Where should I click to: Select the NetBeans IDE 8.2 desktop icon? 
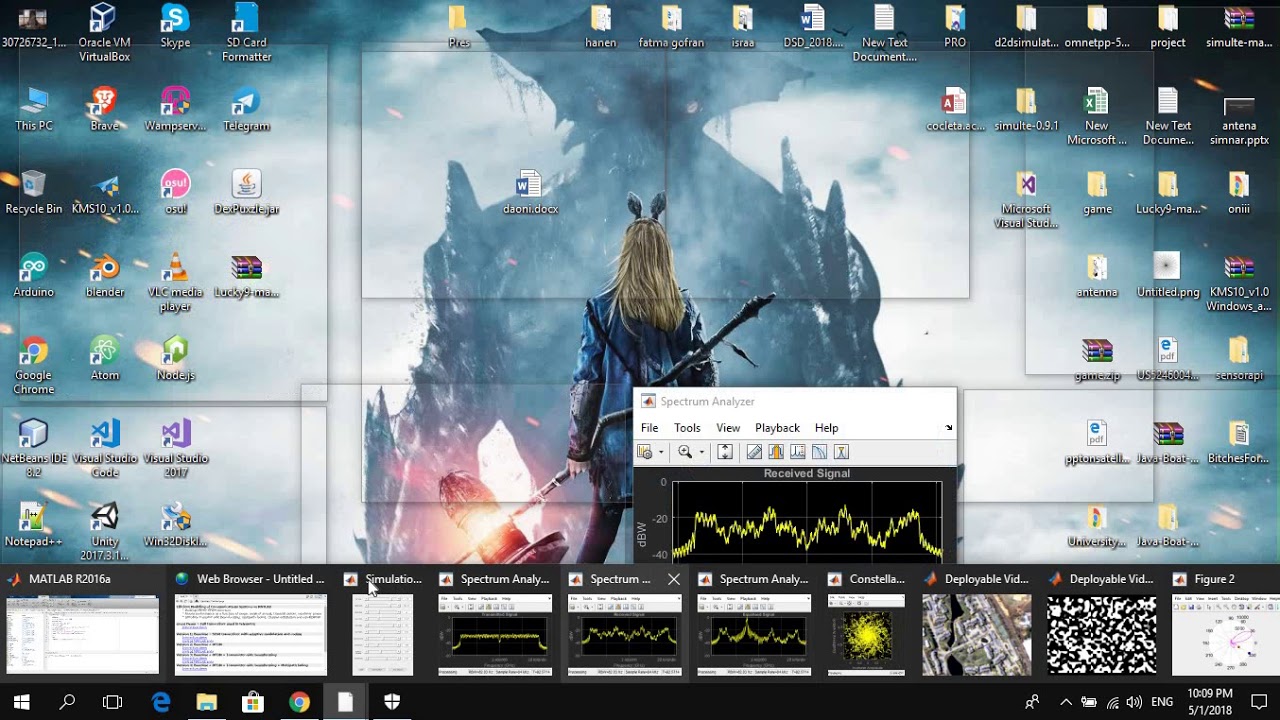click(x=34, y=449)
